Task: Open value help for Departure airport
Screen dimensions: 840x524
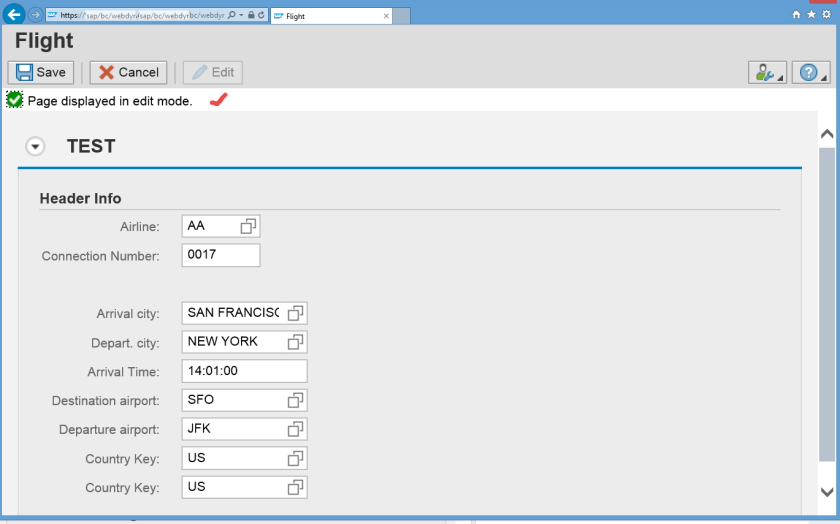Action: click(295, 429)
